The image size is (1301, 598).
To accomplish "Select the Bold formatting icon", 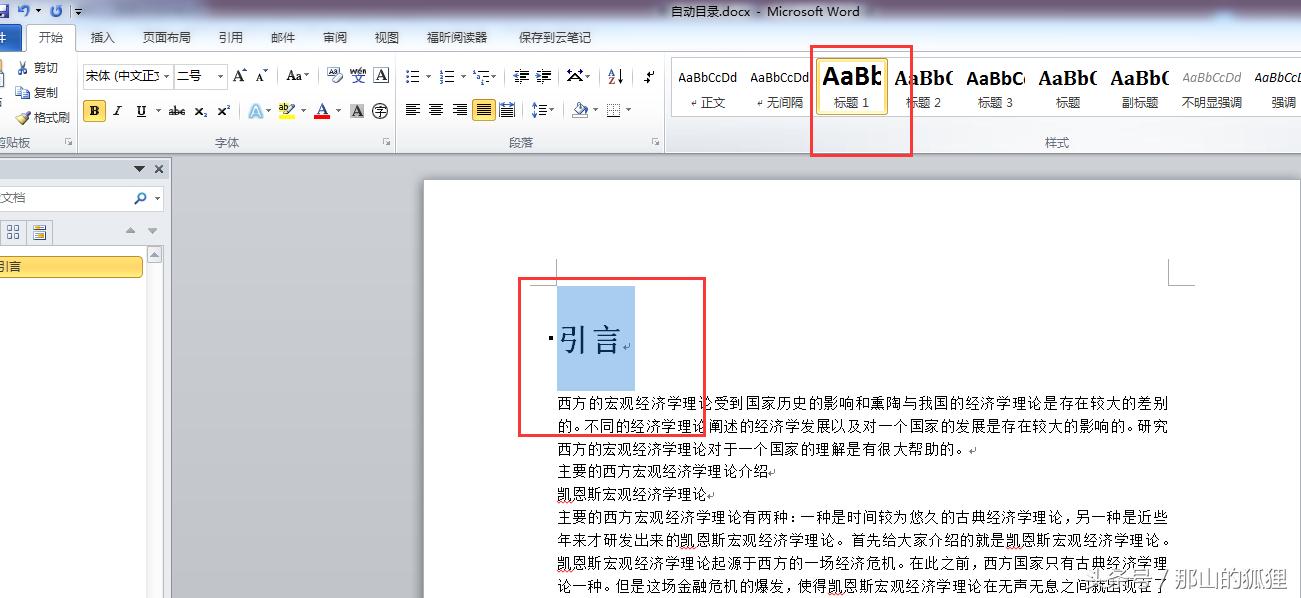I will pos(93,110).
